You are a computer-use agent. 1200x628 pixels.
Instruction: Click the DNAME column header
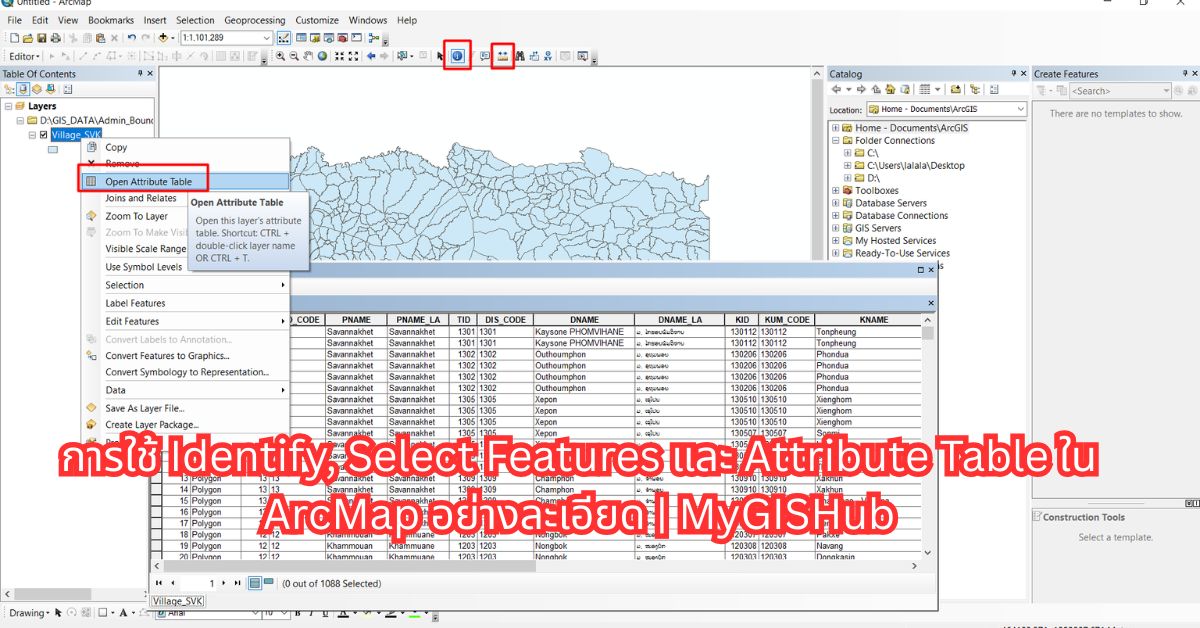583,320
